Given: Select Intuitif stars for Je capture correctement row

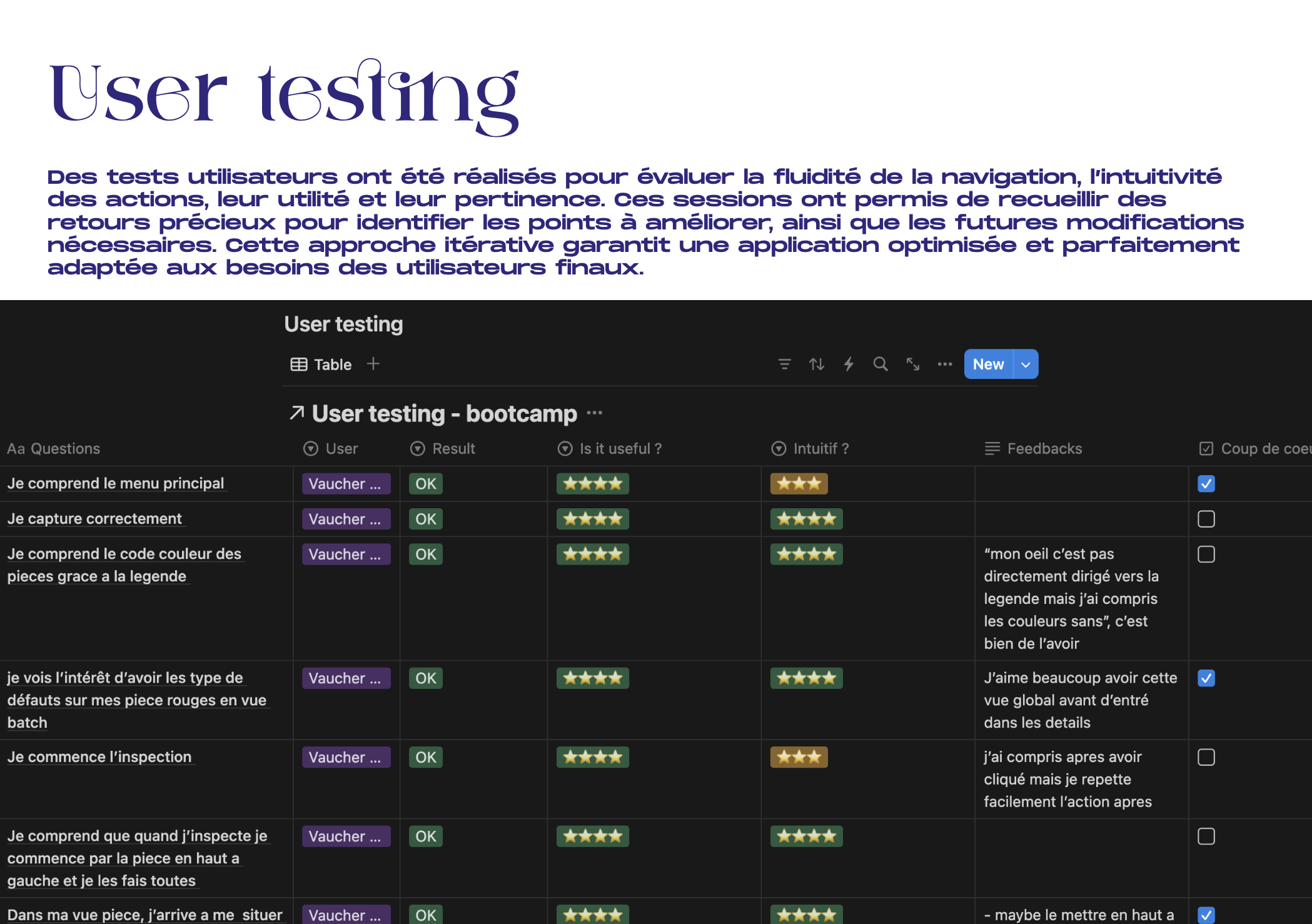Looking at the screenshot, I should click(x=807, y=519).
